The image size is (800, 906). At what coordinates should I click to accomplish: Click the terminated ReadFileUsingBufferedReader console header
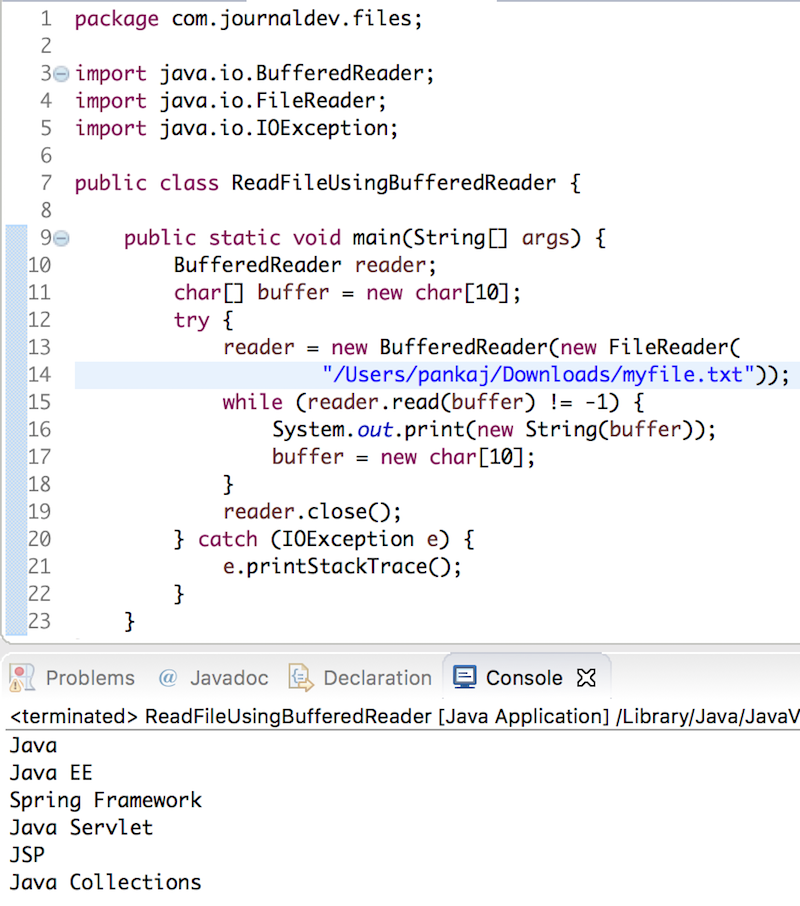(404, 716)
